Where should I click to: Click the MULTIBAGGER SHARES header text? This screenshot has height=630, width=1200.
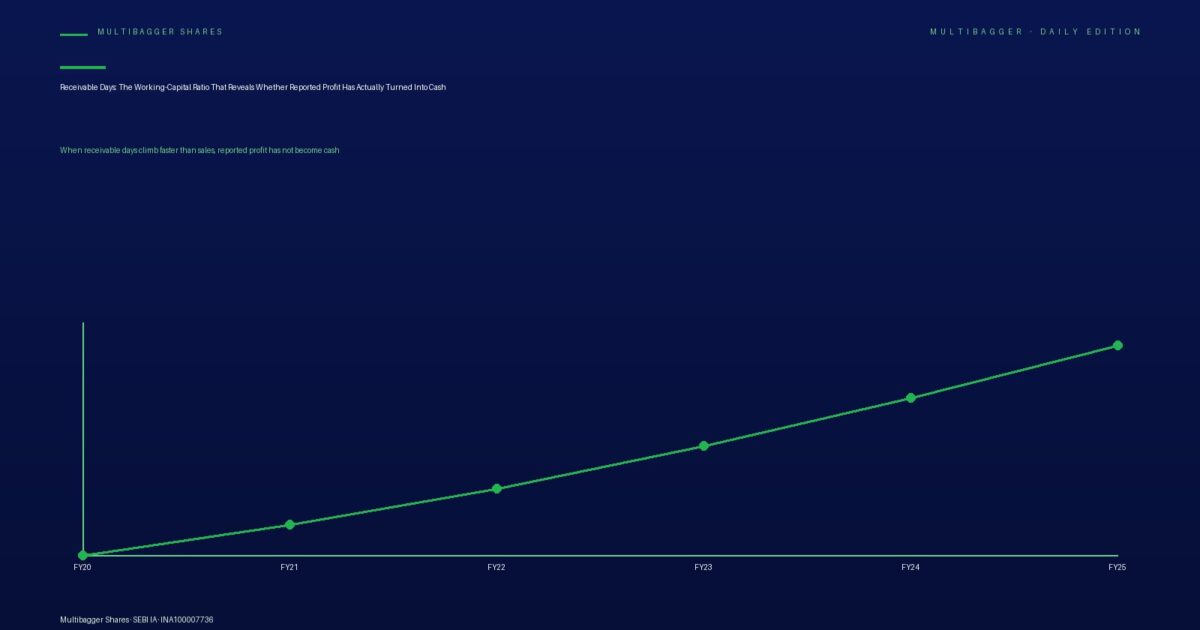(160, 32)
